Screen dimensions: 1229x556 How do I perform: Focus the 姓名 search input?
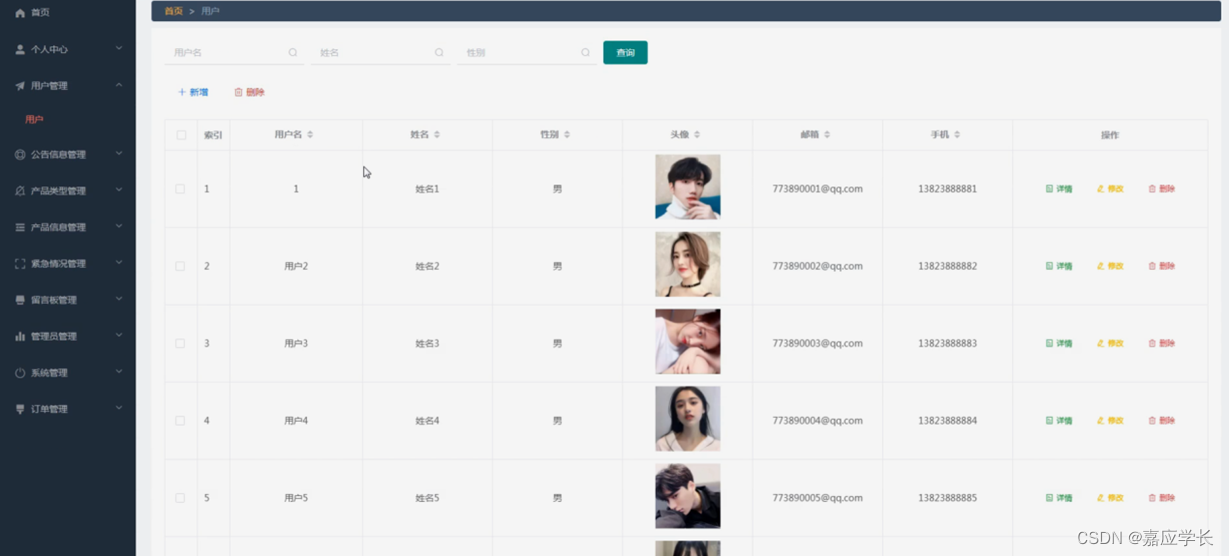click(380, 52)
